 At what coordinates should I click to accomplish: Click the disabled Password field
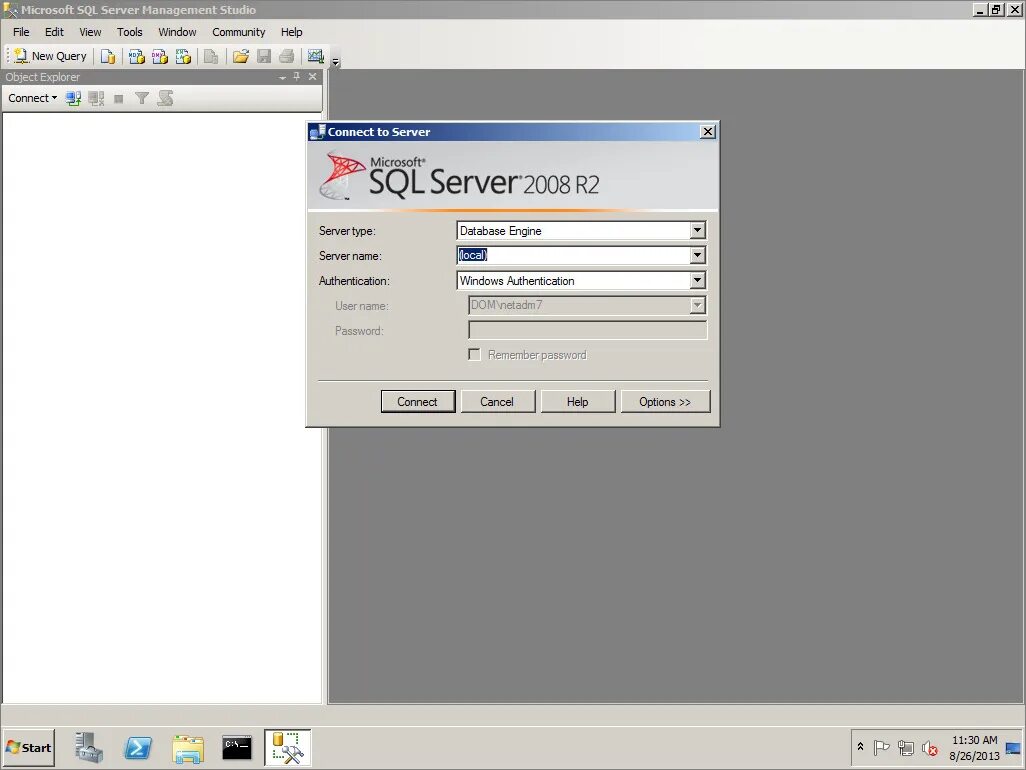coord(588,330)
